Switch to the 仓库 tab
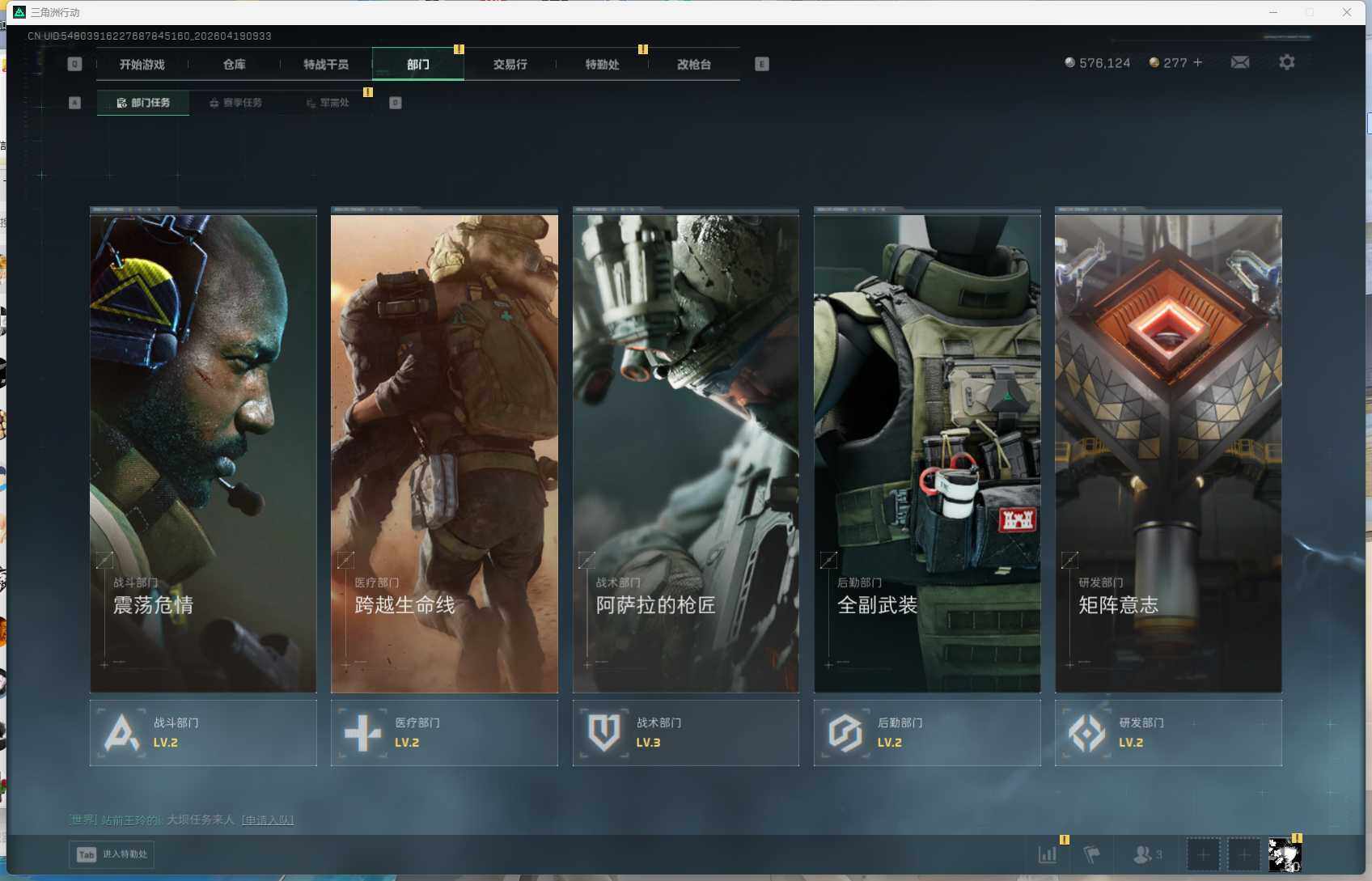The width and height of the screenshot is (1372, 881). 234,64
